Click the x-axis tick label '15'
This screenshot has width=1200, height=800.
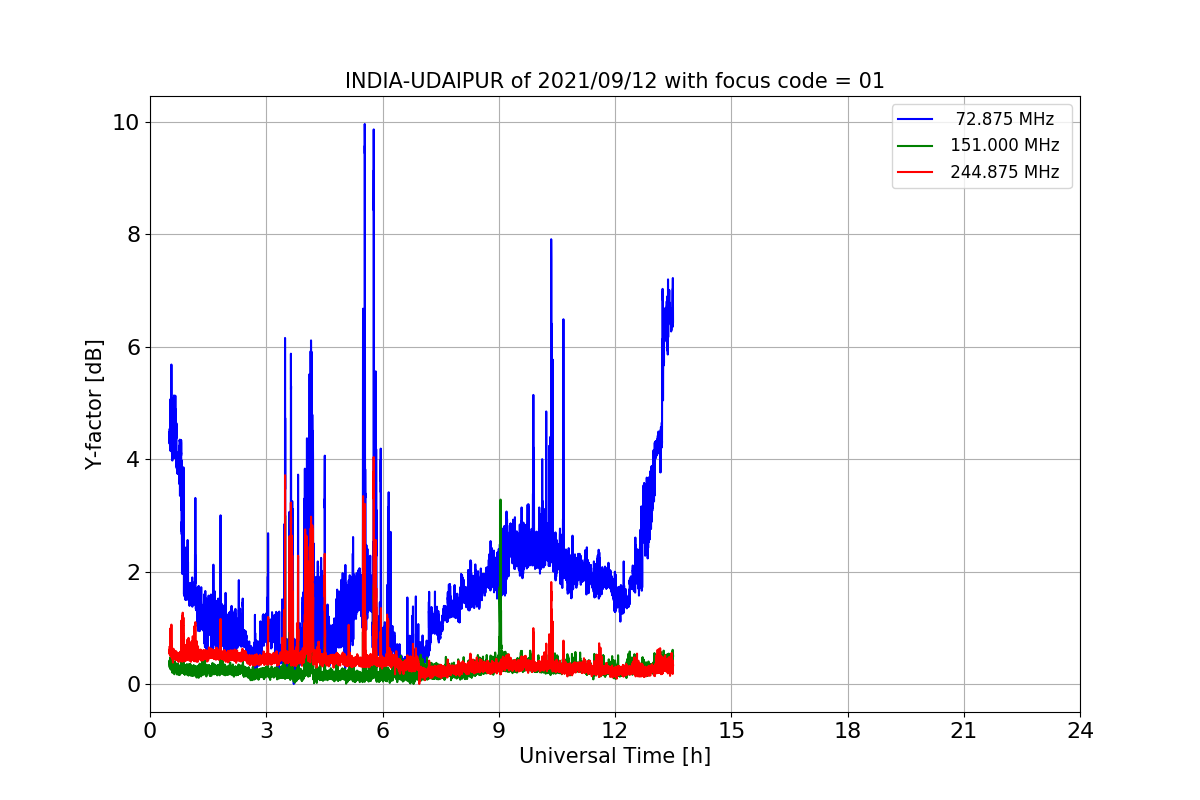point(731,731)
